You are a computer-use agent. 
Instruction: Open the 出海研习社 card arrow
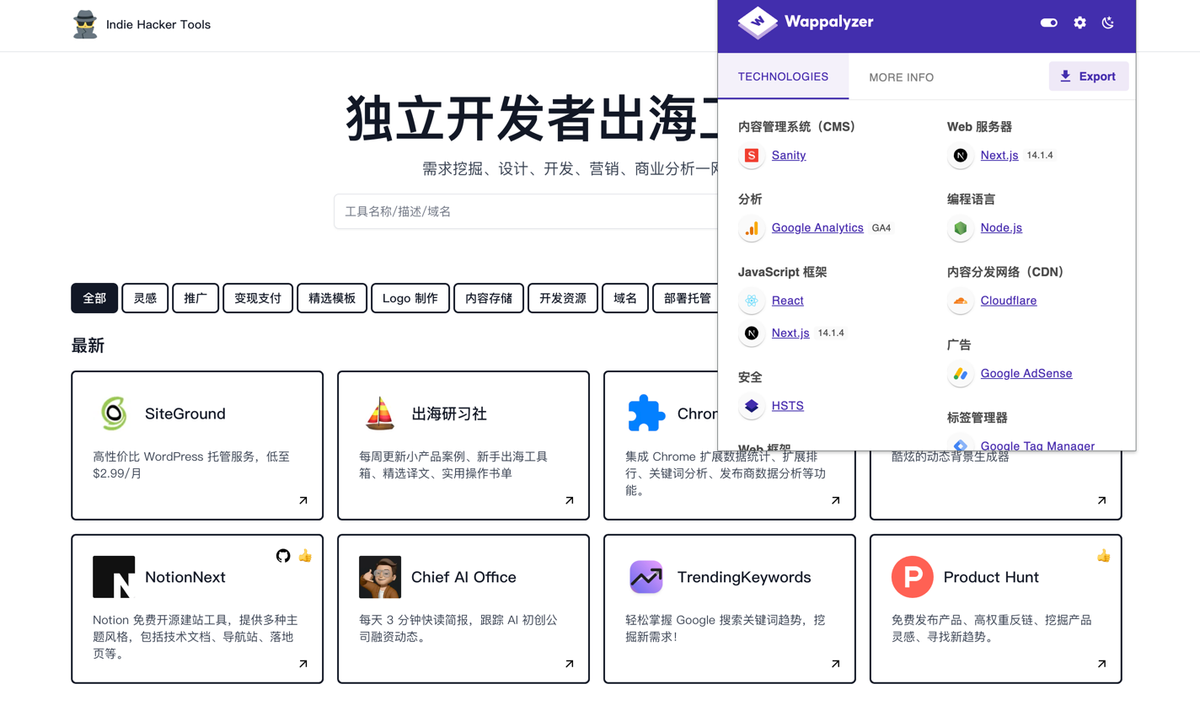point(569,500)
